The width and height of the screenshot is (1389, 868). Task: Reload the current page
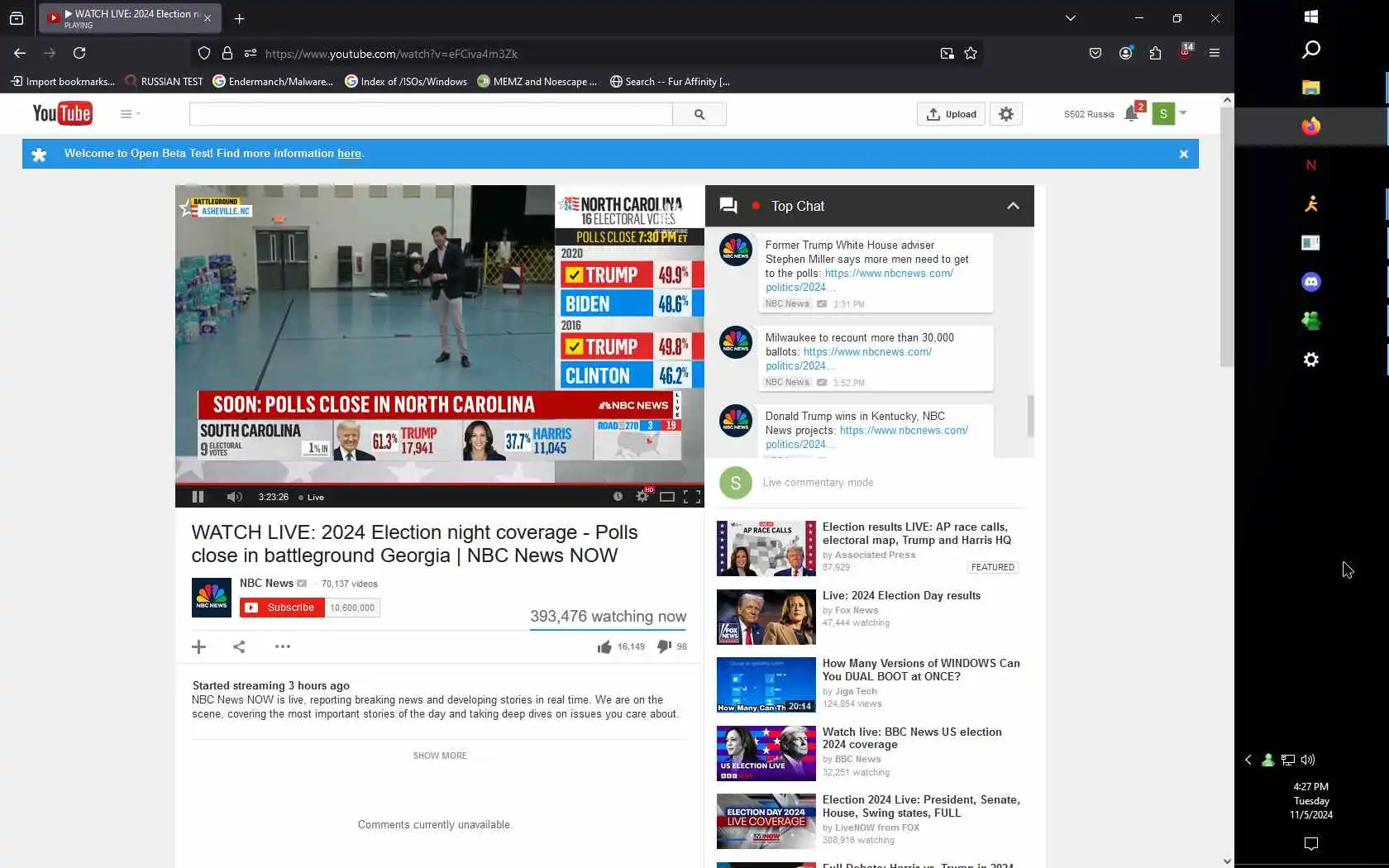point(79,53)
